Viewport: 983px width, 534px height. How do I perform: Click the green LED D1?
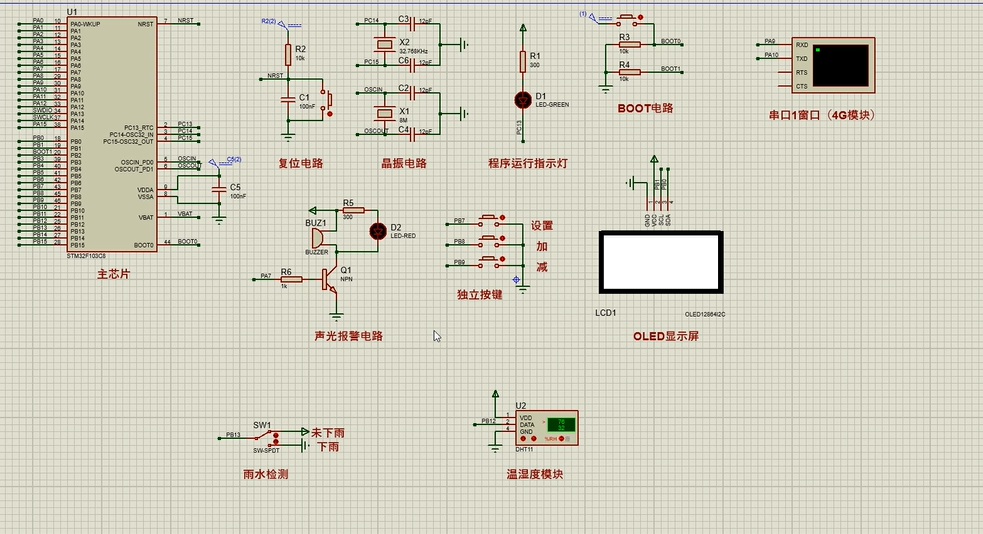click(521, 99)
